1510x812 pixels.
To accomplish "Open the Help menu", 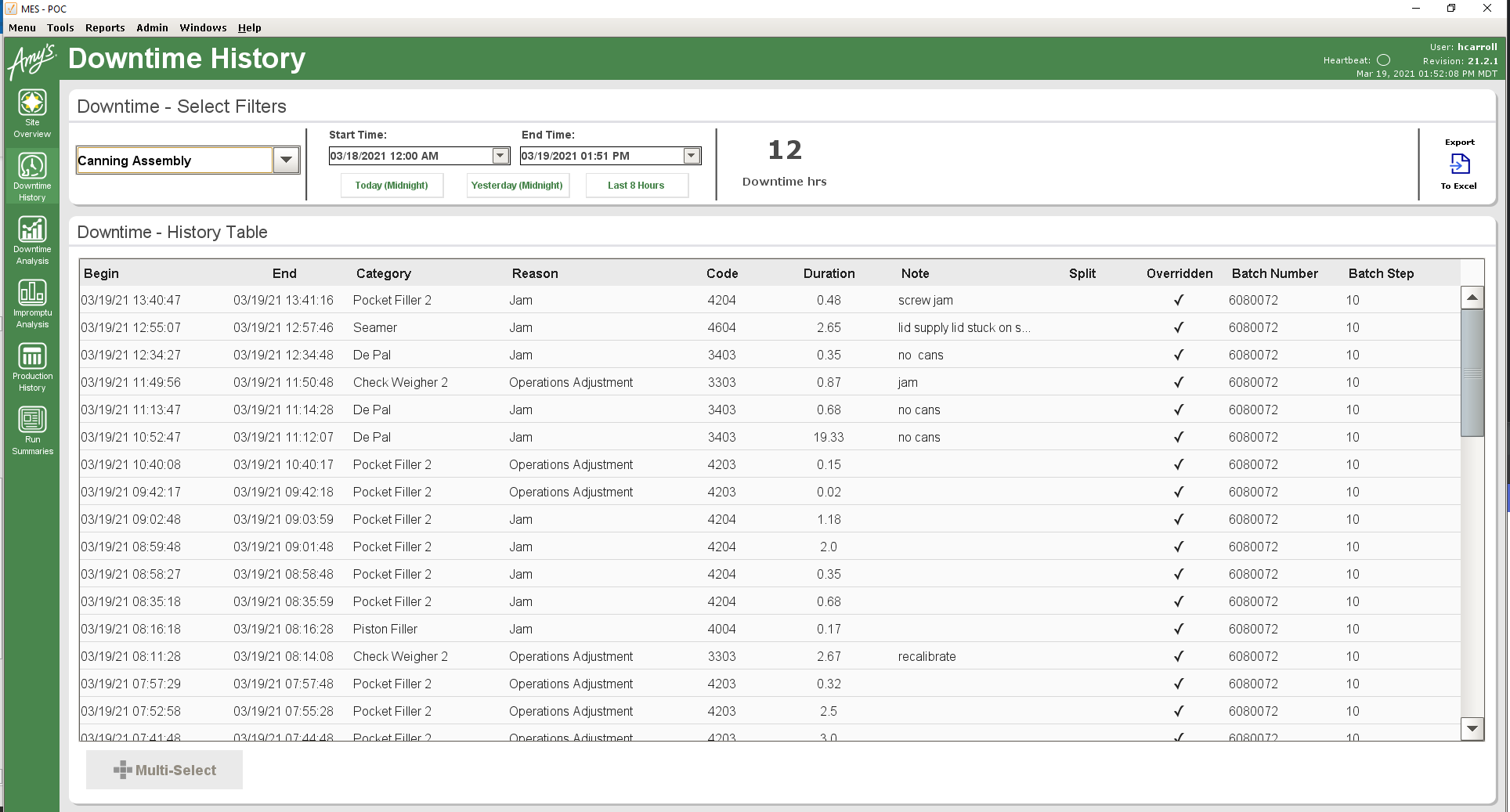I will coord(250,27).
